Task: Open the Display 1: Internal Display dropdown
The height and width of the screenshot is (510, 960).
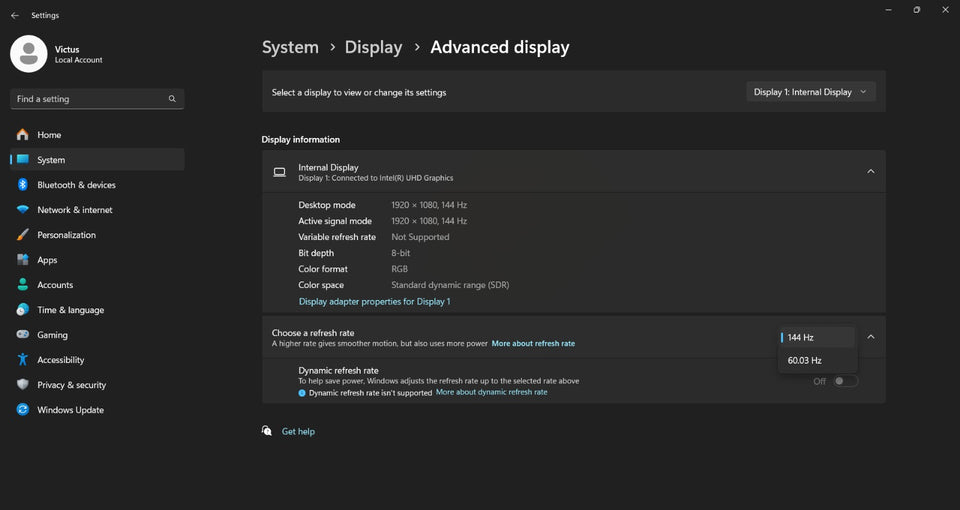Action: (x=811, y=92)
